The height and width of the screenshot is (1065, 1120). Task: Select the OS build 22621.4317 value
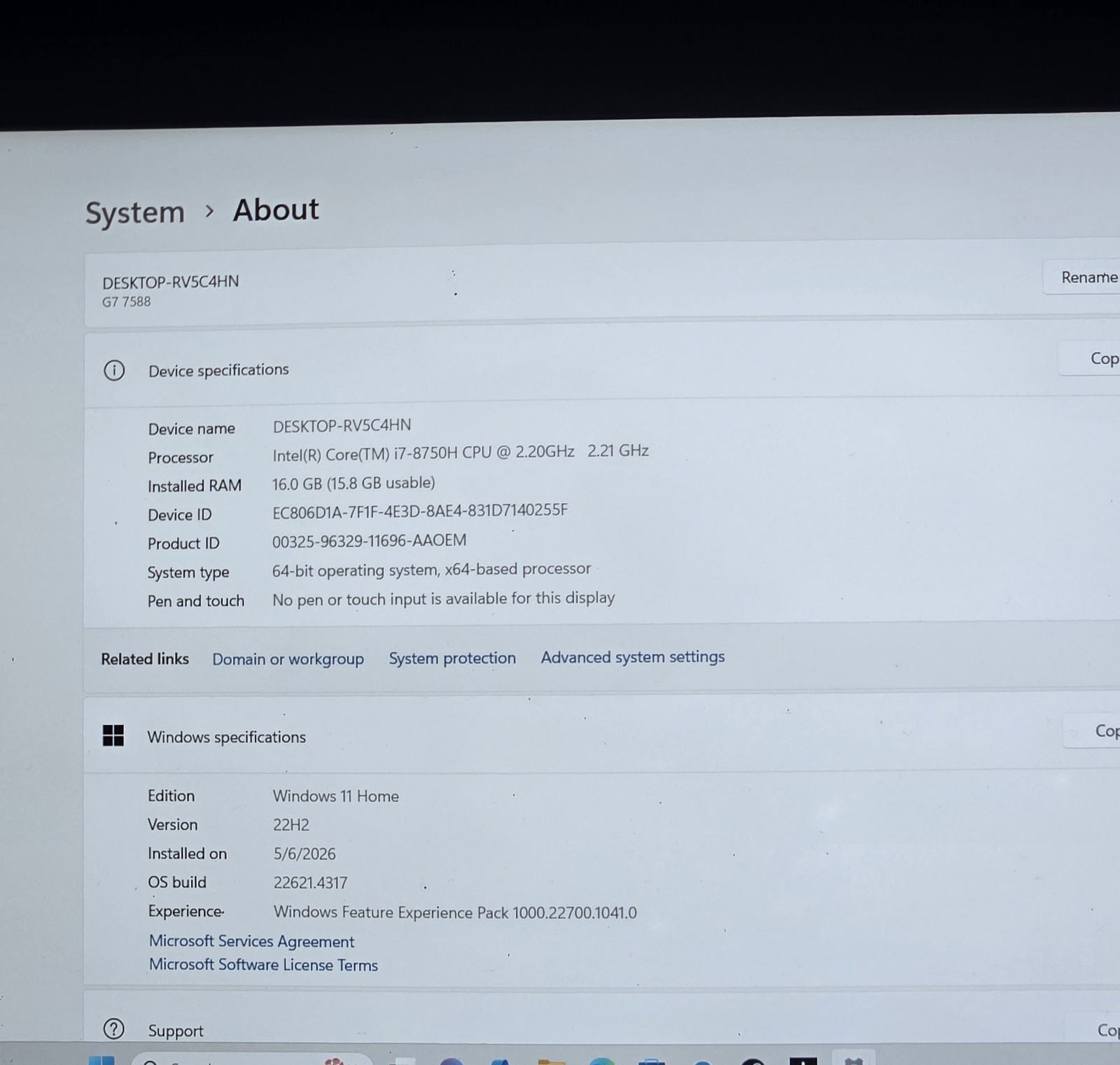pos(310,883)
